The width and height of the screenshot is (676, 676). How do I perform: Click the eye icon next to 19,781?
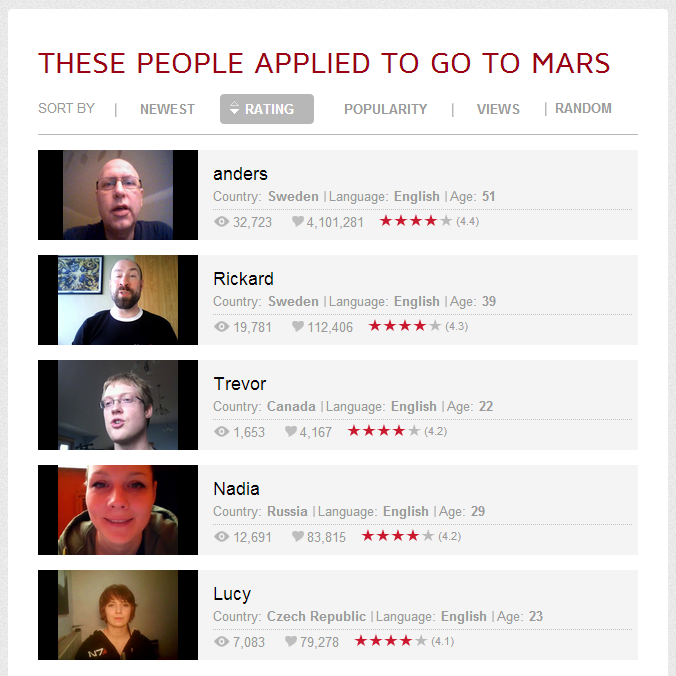(x=221, y=326)
